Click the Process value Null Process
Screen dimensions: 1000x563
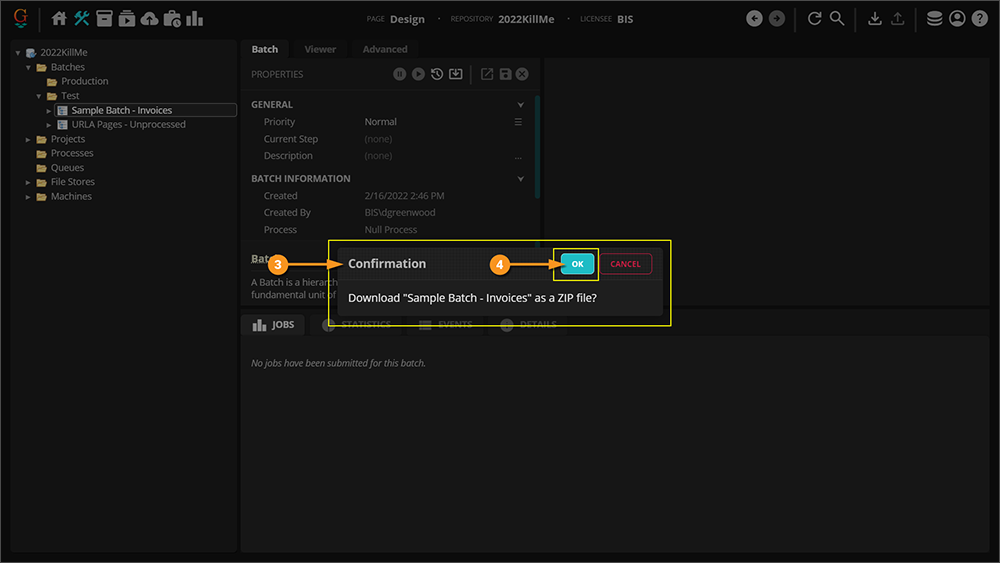pos(391,230)
